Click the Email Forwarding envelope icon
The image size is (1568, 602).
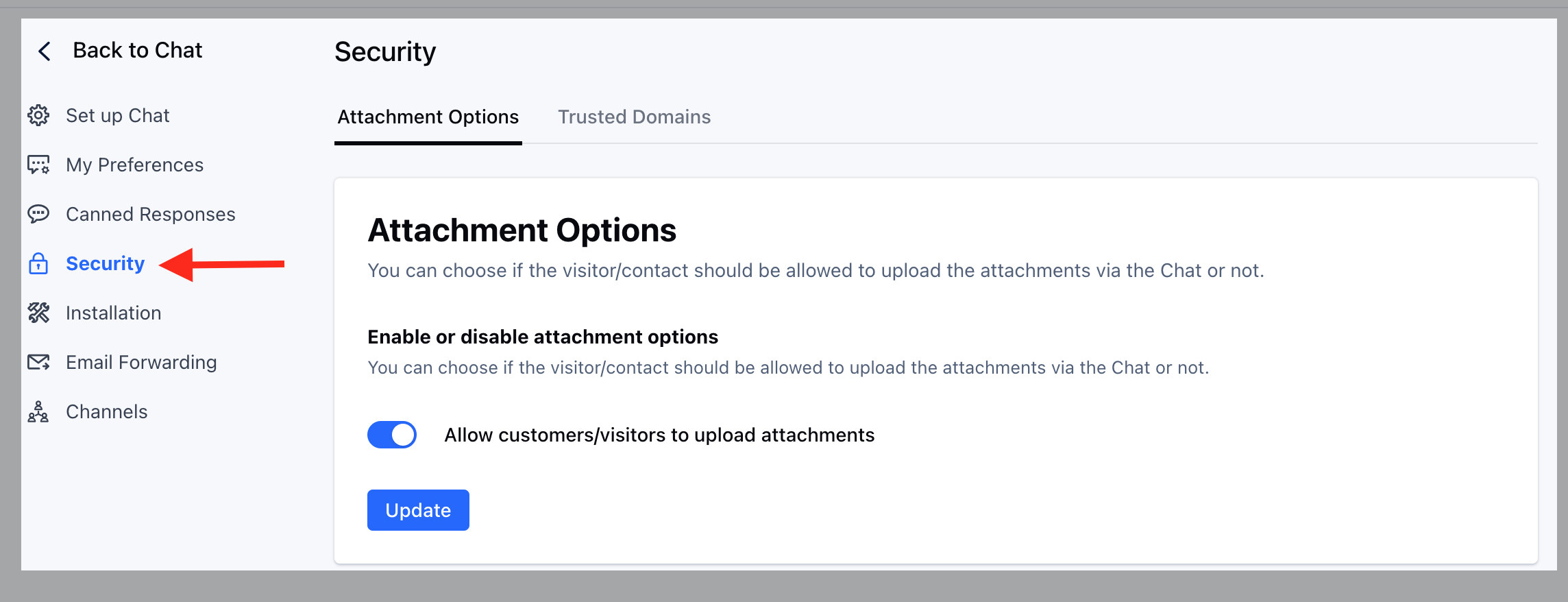pyautogui.click(x=38, y=362)
